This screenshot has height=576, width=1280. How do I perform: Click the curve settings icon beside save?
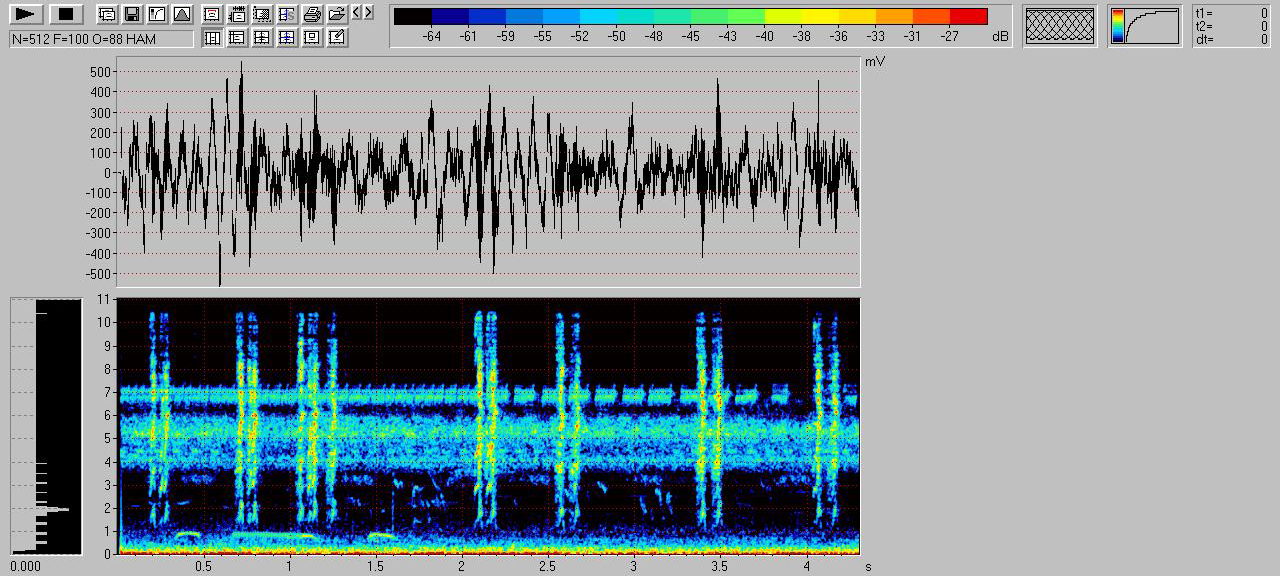(156, 14)
